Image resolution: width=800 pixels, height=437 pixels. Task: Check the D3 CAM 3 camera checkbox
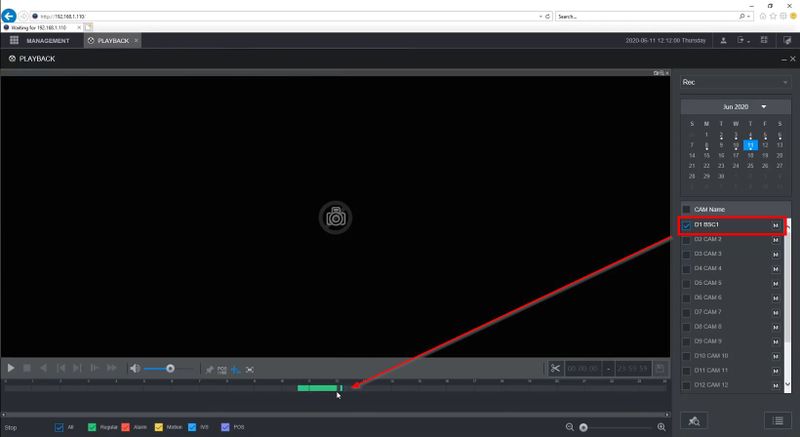pyautogui.click(x=686, y=254)
